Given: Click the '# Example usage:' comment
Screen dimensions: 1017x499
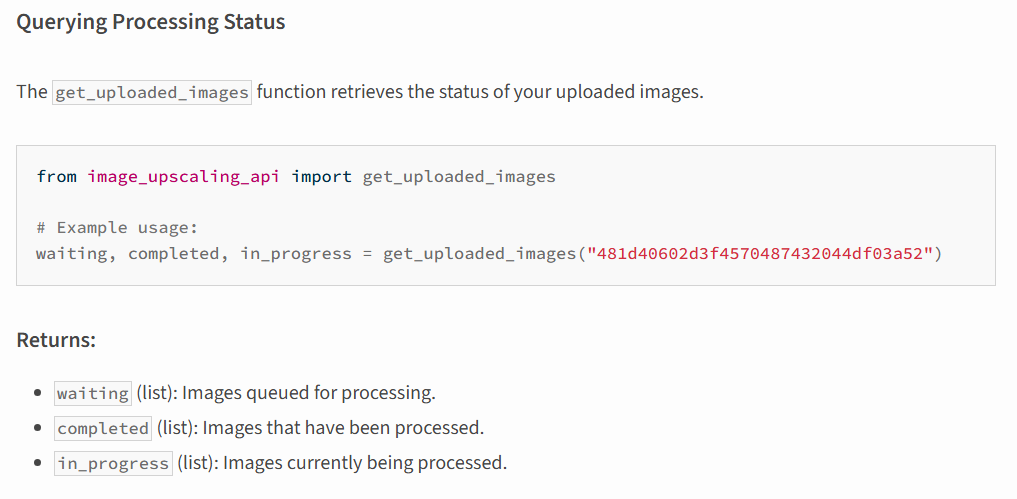Looking at the screenshot, I should point(117,228).
